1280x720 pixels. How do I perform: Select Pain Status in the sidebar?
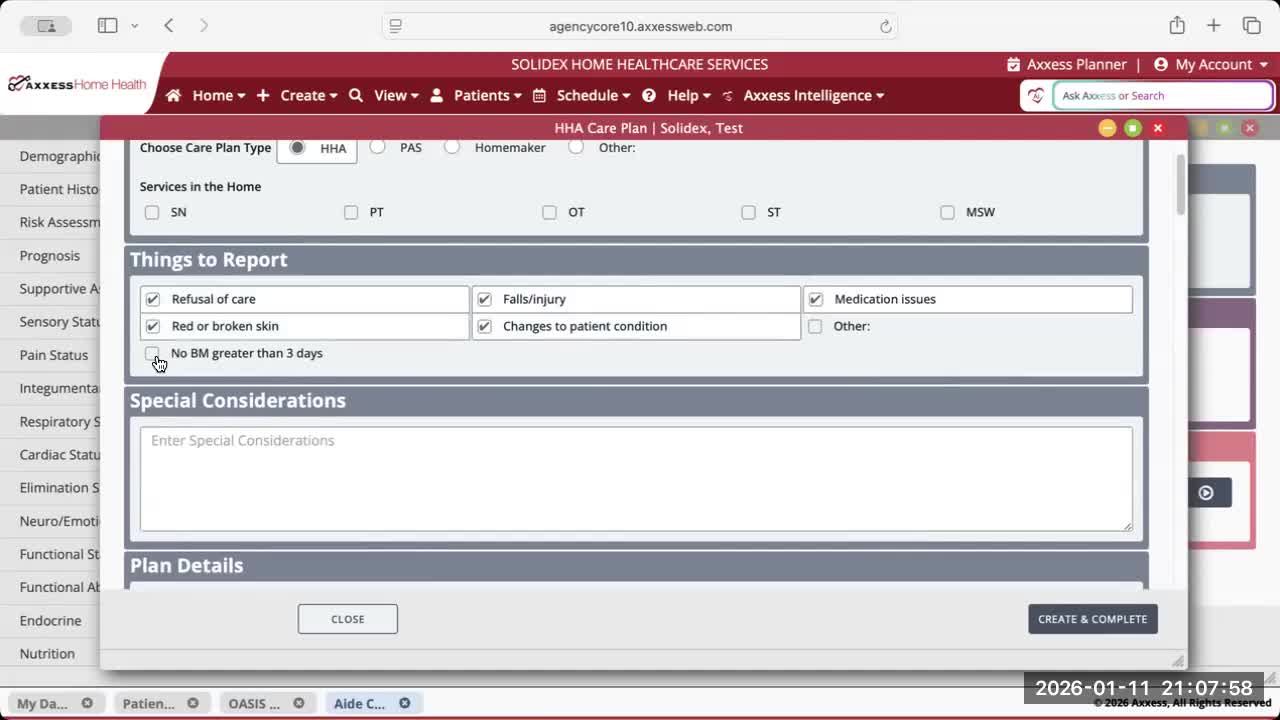[x=54, y=355]
